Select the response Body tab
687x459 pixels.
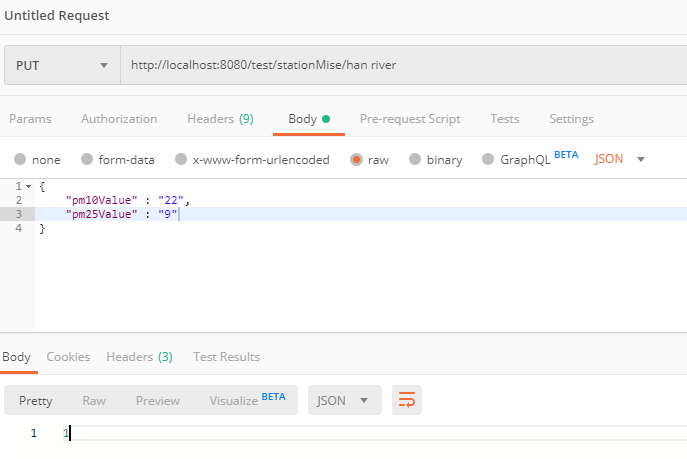pyautogui.click(x=16, y=357)
